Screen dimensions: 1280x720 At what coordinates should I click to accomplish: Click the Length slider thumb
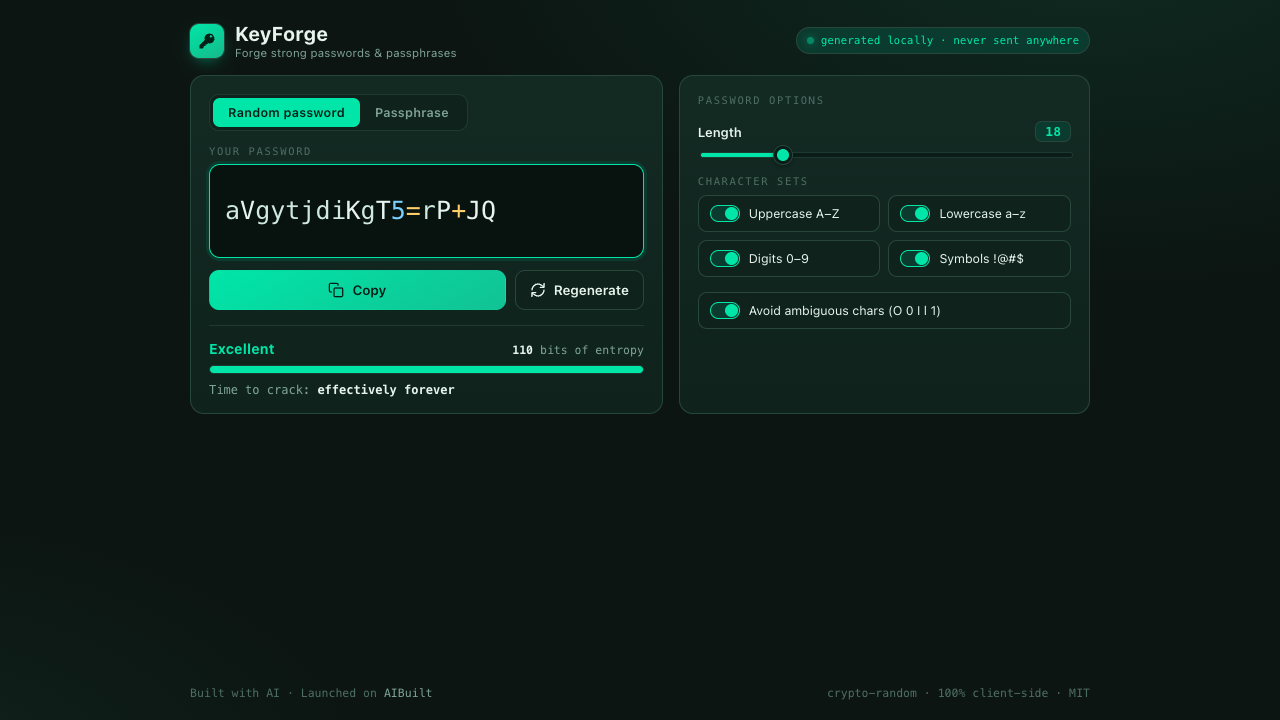[783, 155]
